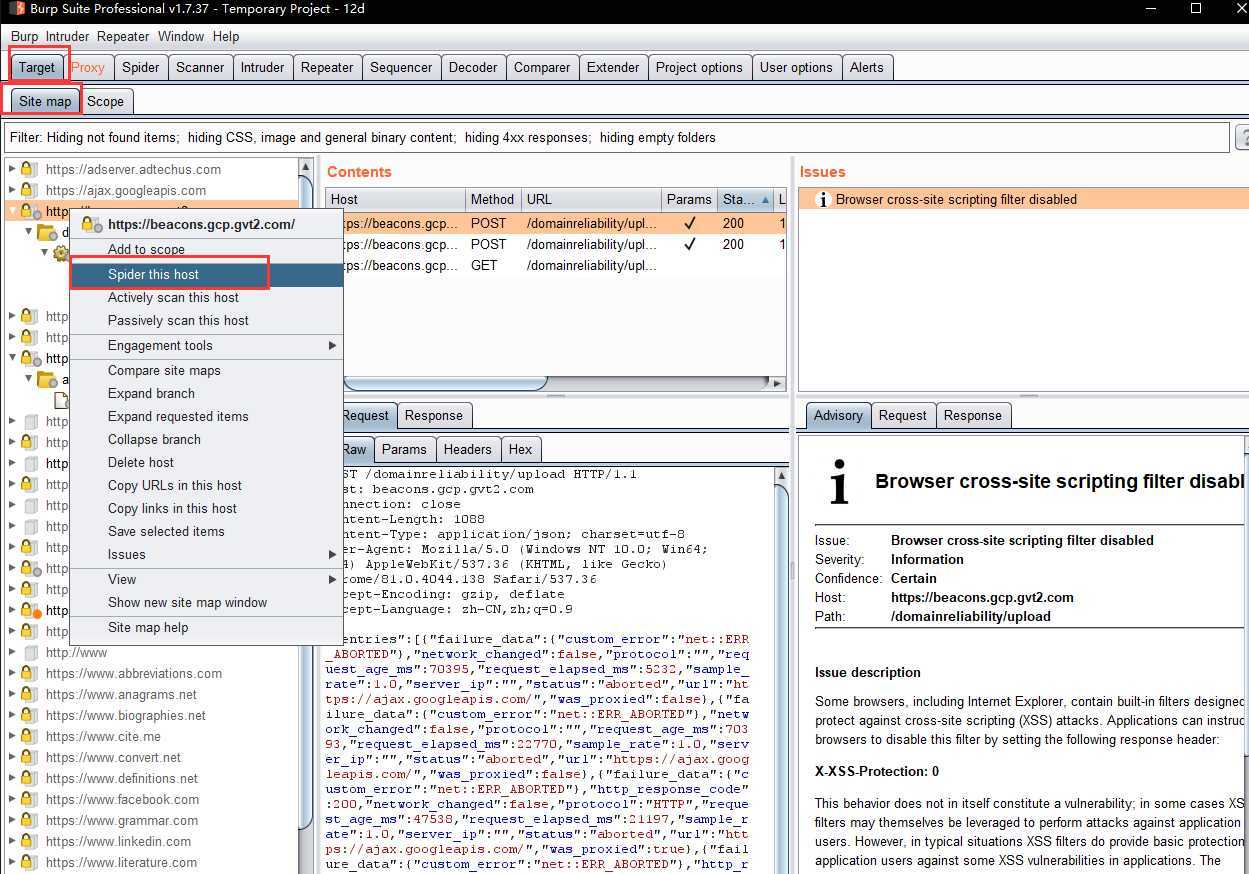The height and width of the screenshot is (874, 1249).
Task: Select the Advisory tab in the issue panel
Action: tap(838, 415)
